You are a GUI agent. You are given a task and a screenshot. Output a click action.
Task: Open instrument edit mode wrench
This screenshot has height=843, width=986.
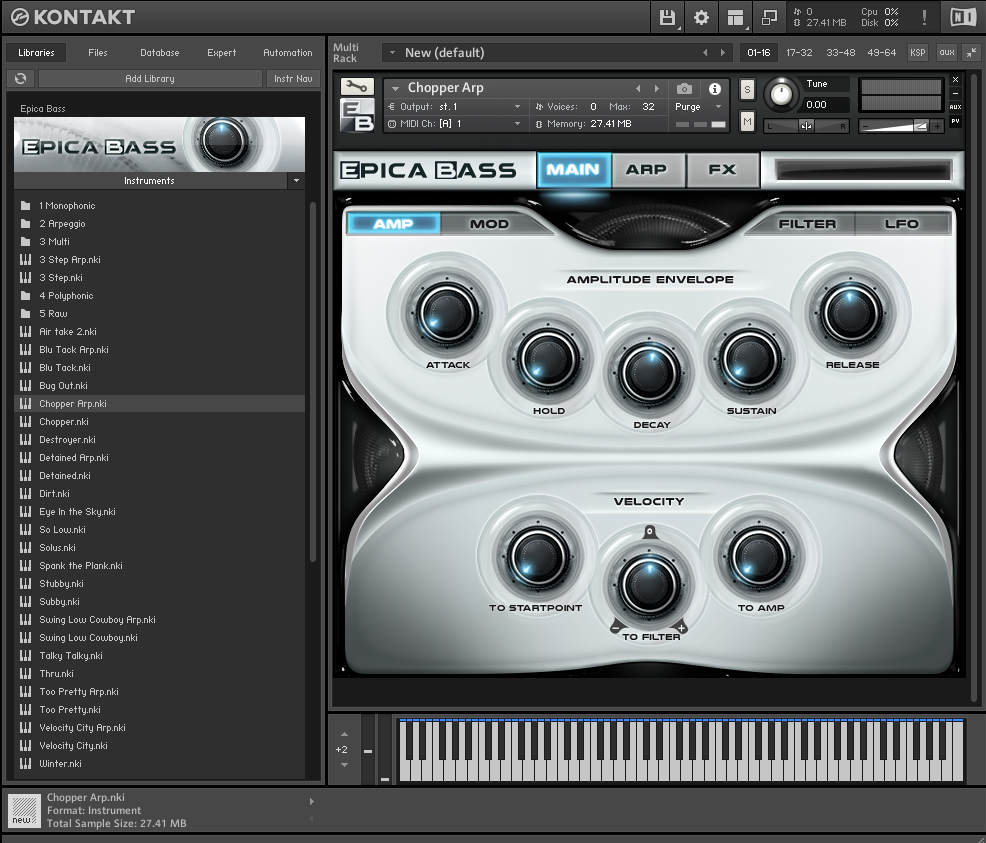click(357, 86)
